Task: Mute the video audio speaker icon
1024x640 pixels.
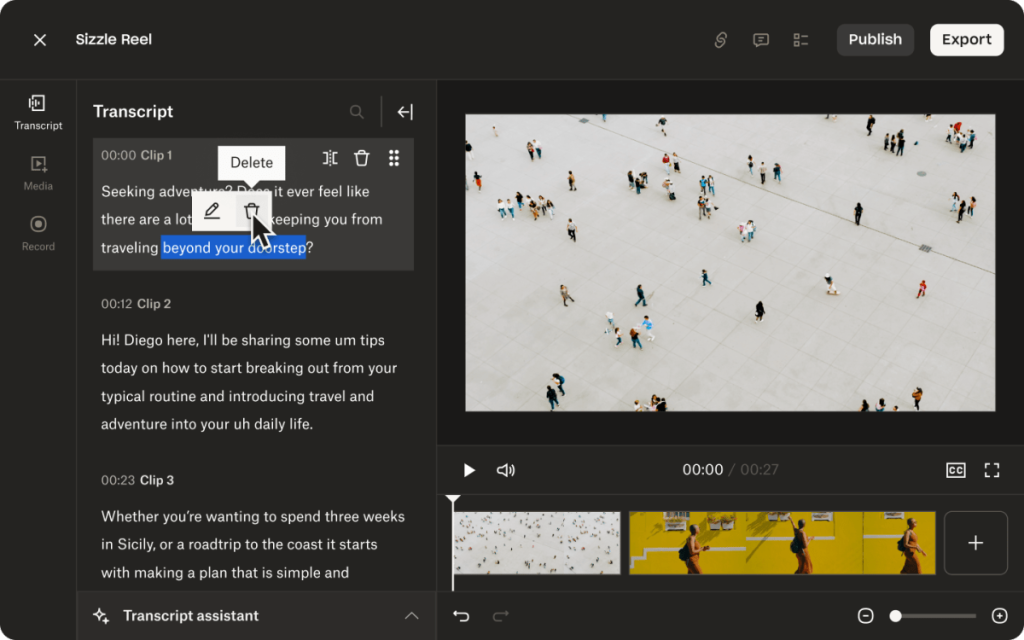Action: point(506,470)
